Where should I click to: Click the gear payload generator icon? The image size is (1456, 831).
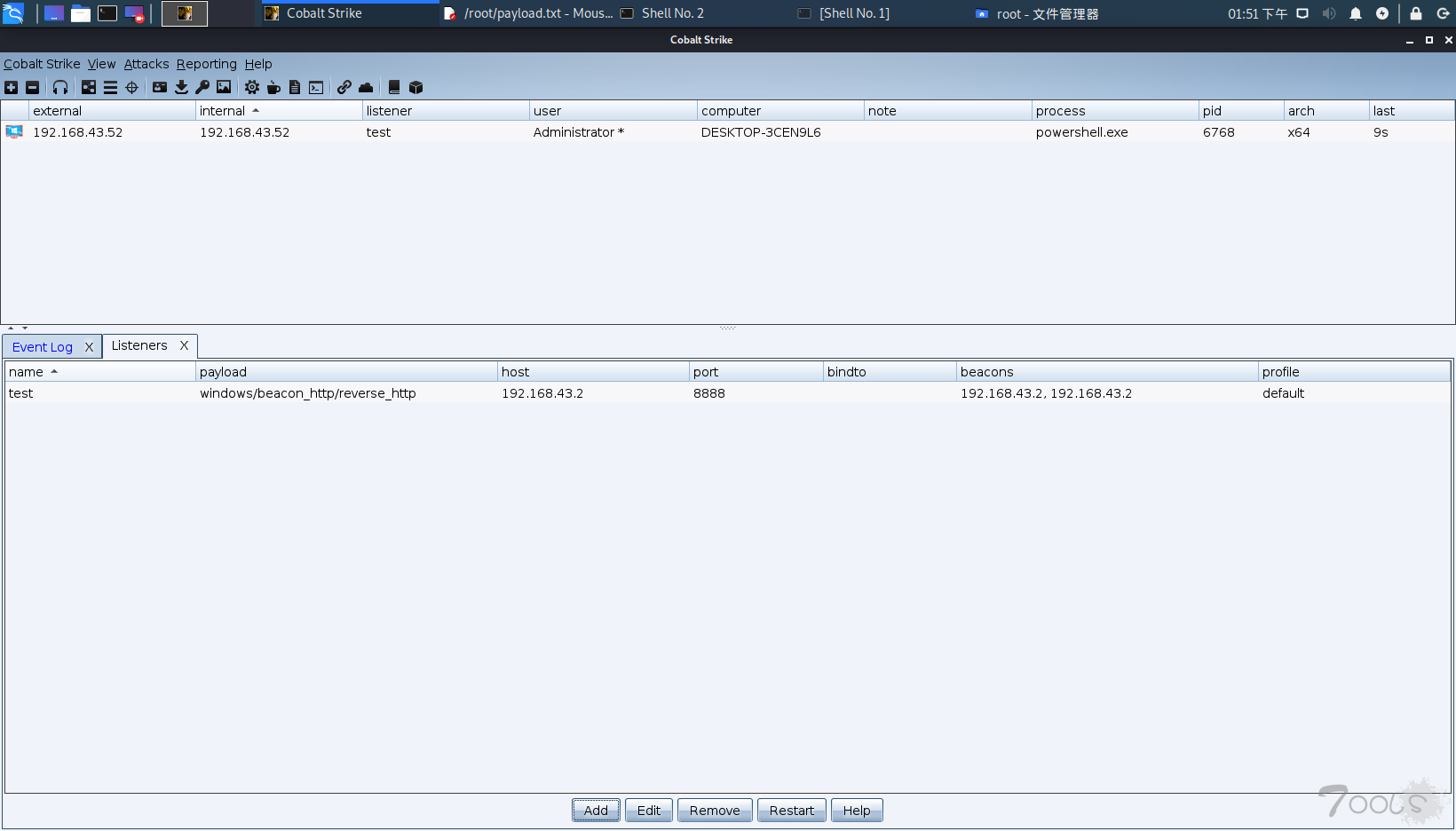[252, 87]
